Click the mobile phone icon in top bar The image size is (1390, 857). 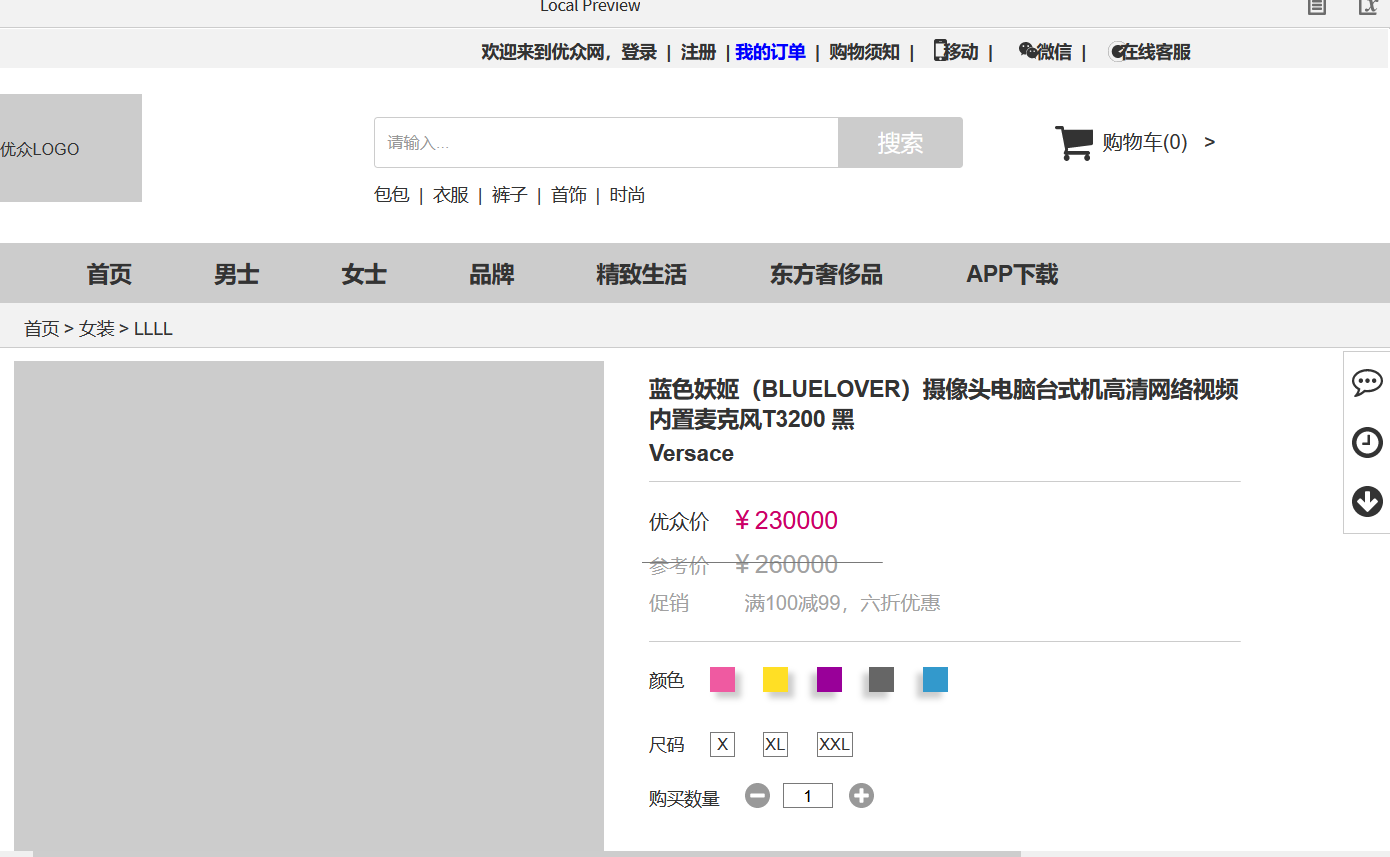[940, 50]
